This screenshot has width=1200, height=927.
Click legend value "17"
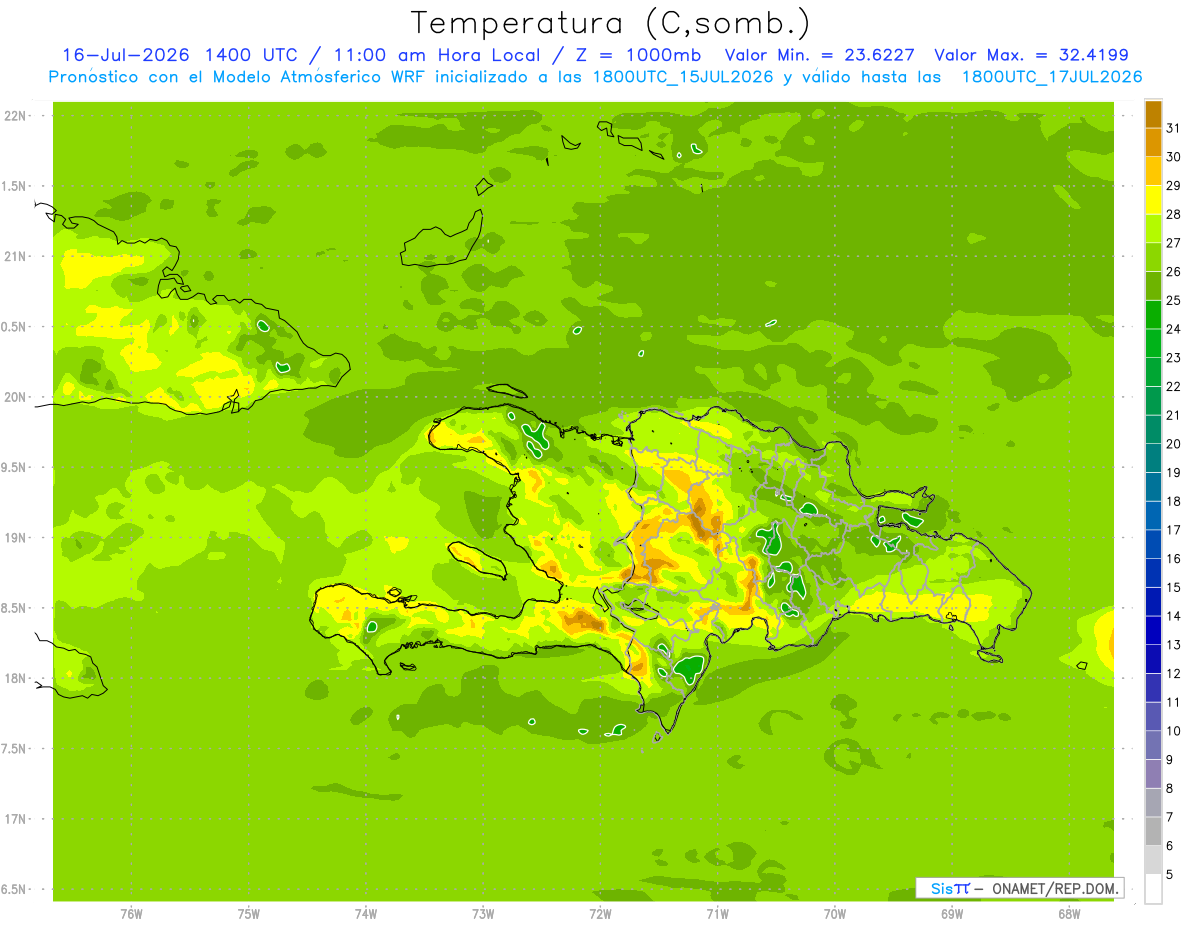(x=1173, y=530)
